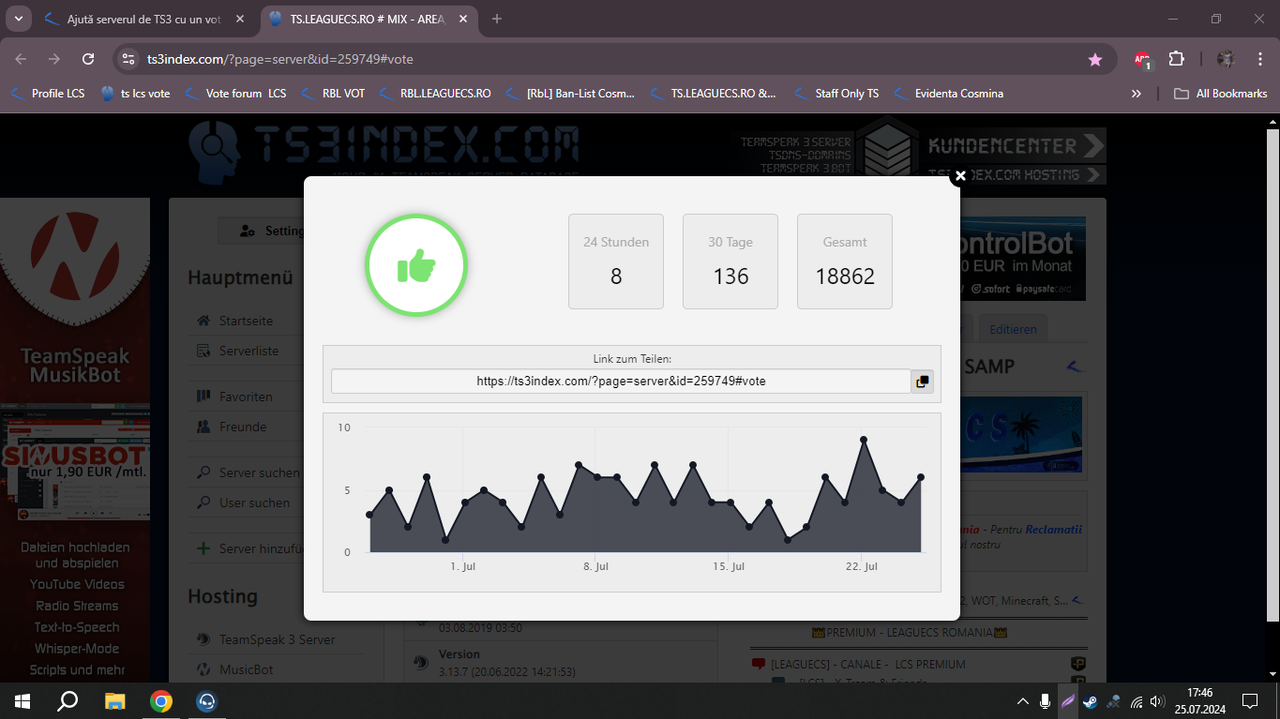Open the TS.LEAGUECS.RO &... bookmark
The width and height of the screenshot is (1280, 719).
[x=713, y=93]
